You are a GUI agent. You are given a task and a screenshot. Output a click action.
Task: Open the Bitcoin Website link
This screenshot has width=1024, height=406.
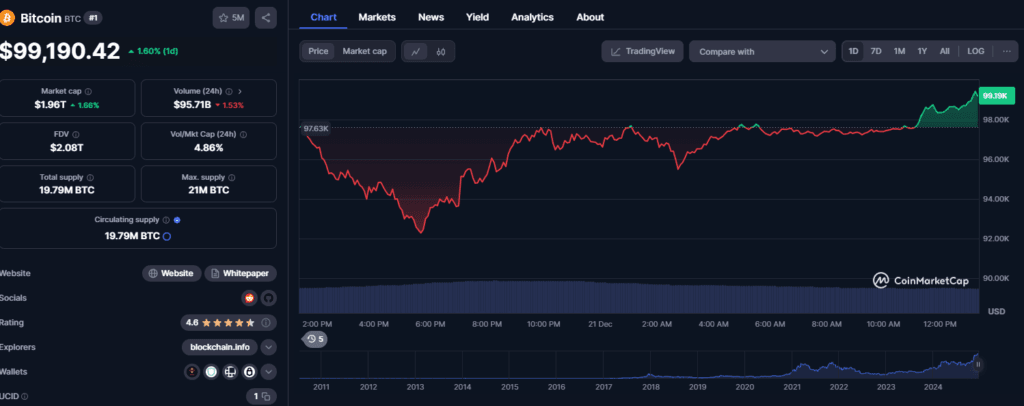coord(171,273)
